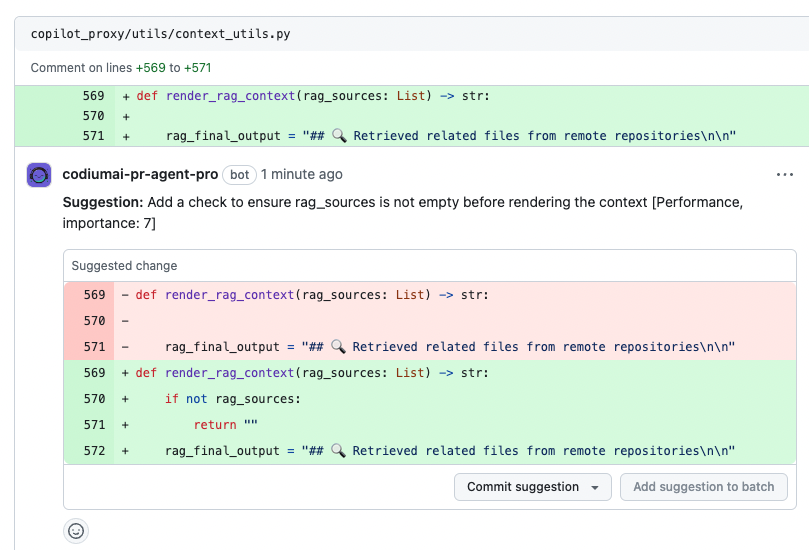Click magnifying glass emoji in top diff line 571
Screen dimensions: 809x550
(339, 136)
